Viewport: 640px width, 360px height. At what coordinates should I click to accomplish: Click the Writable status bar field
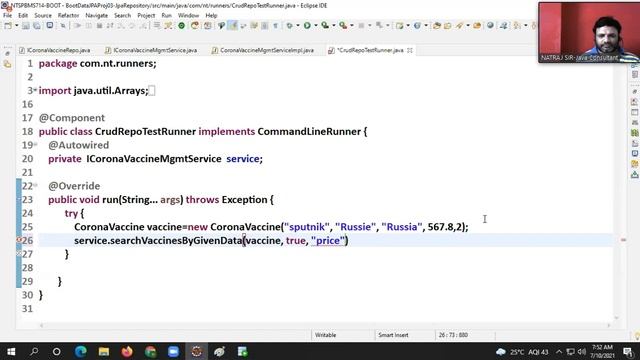[x=325, y=335]
